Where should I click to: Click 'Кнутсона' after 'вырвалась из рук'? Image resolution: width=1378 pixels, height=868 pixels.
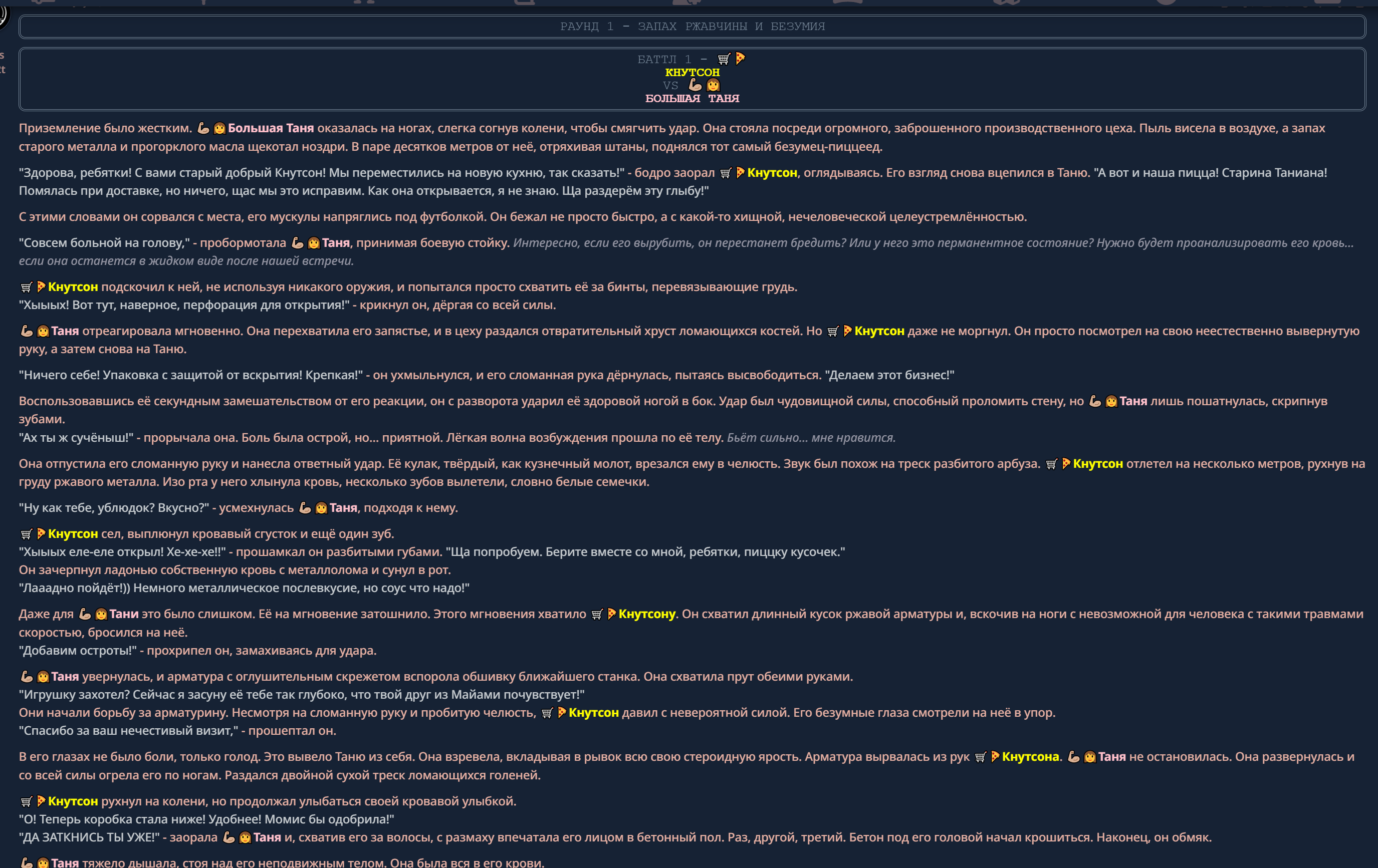1030,757
